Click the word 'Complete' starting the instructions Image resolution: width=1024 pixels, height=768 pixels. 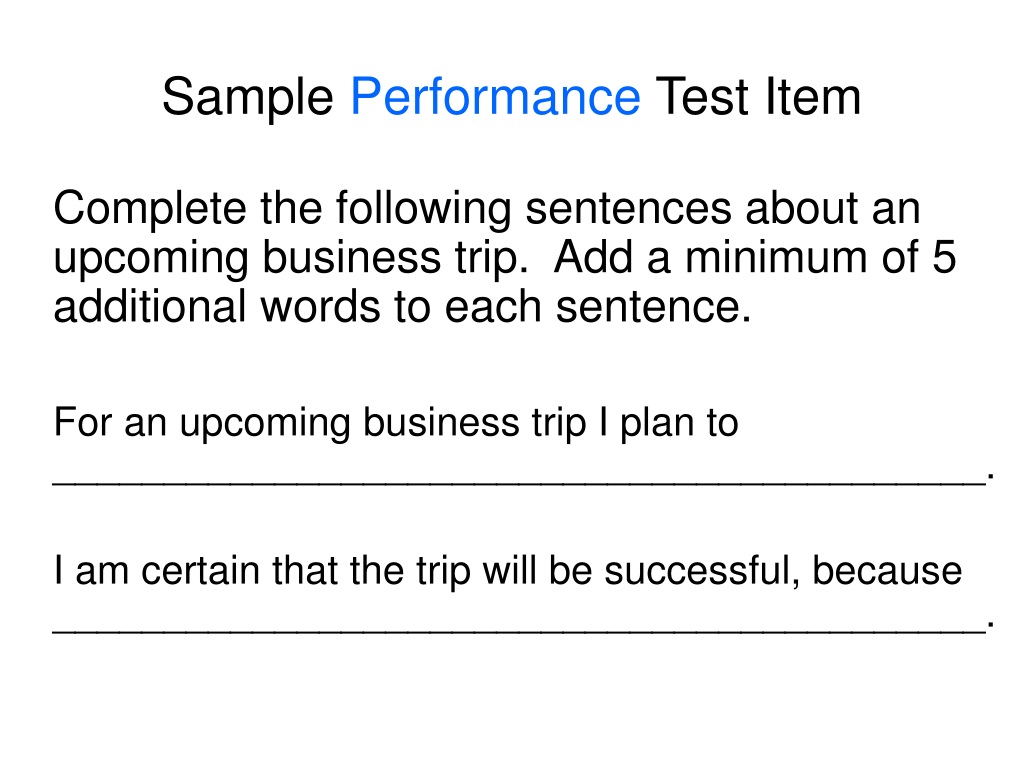[150, 209]
